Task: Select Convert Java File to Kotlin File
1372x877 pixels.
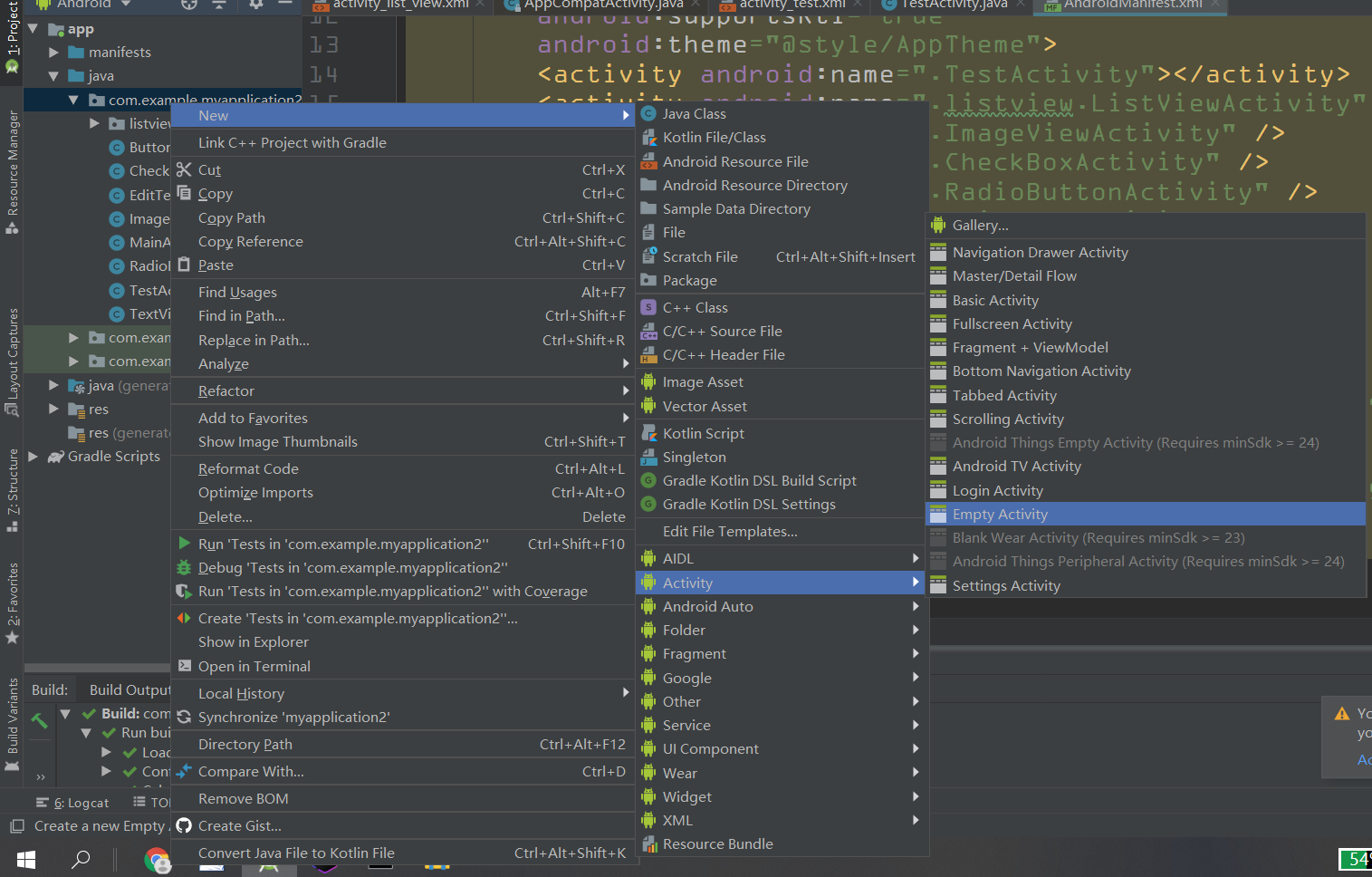Action: [403, 853]
